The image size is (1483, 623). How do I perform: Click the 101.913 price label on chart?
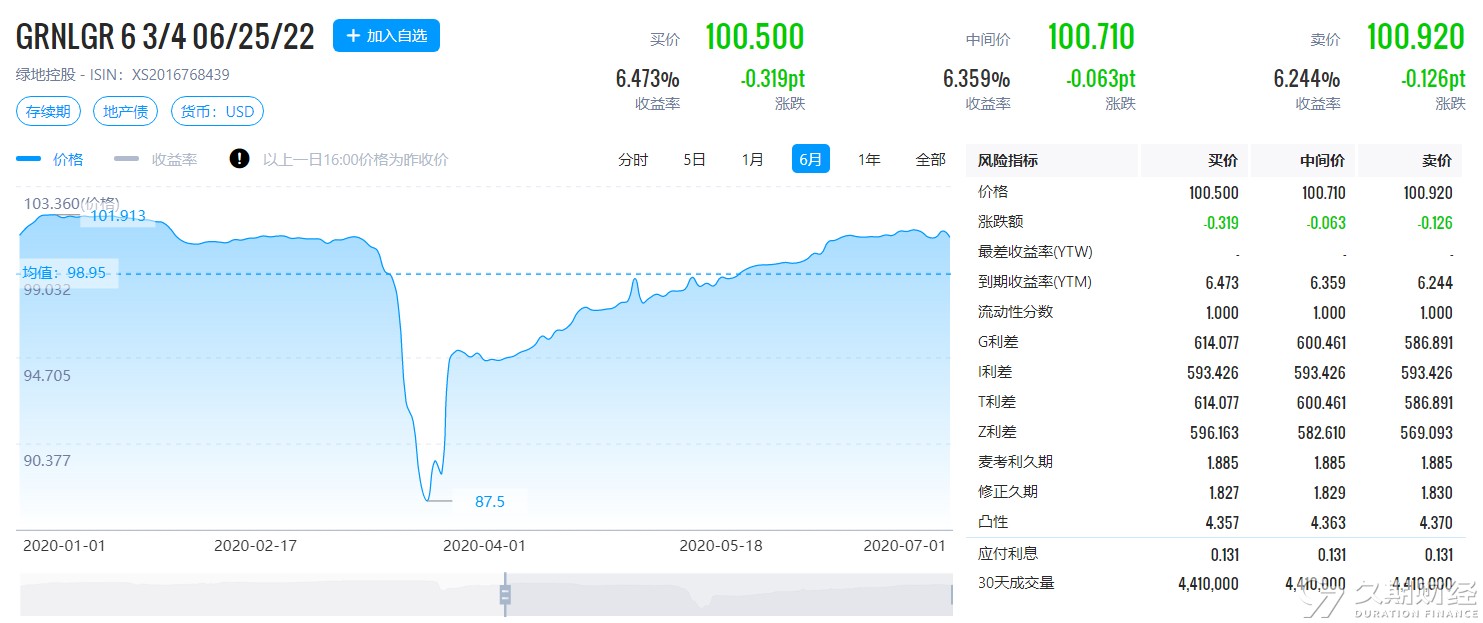tap(118, 215)
